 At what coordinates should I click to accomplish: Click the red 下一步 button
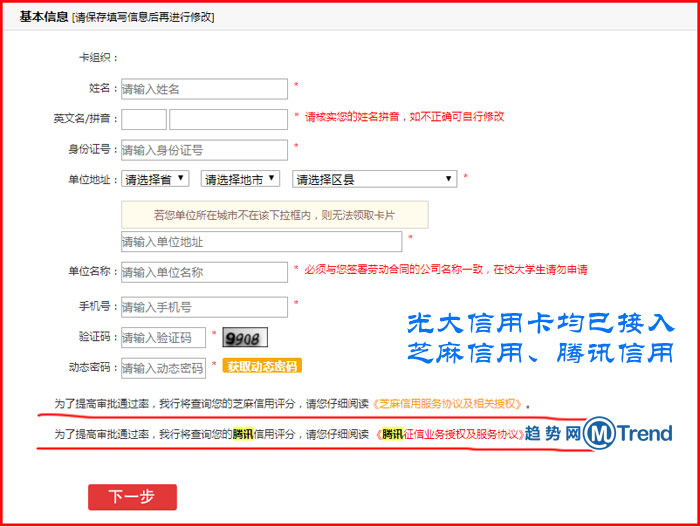132,497
